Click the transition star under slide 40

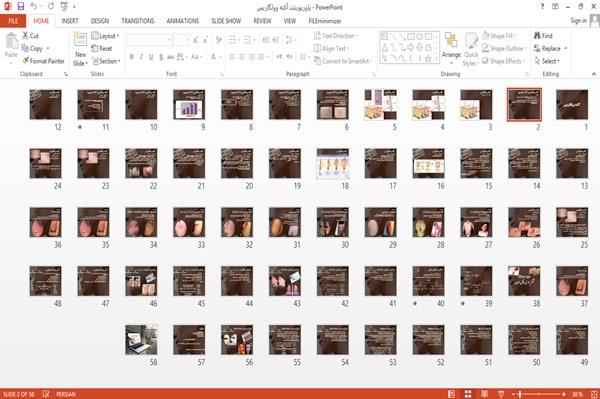pyautogui.click(x=415, y=304)
